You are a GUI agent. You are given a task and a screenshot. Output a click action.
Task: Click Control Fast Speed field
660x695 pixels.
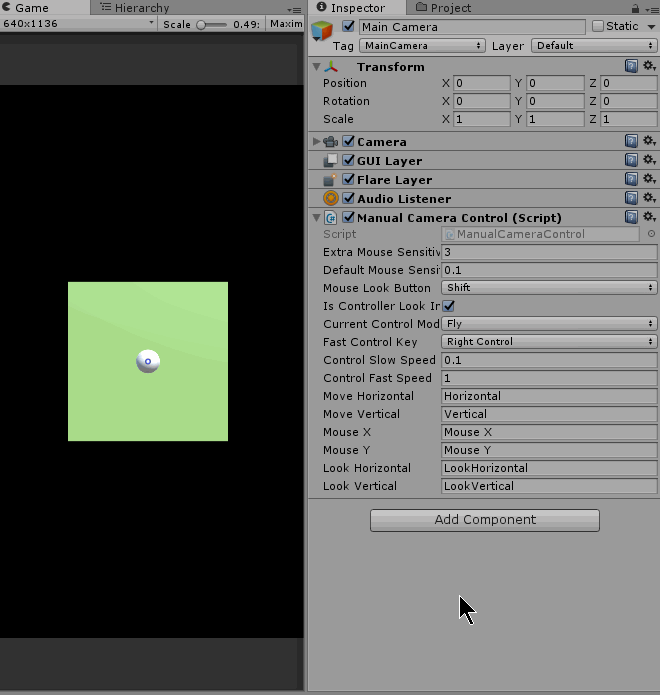coord(549,378)
